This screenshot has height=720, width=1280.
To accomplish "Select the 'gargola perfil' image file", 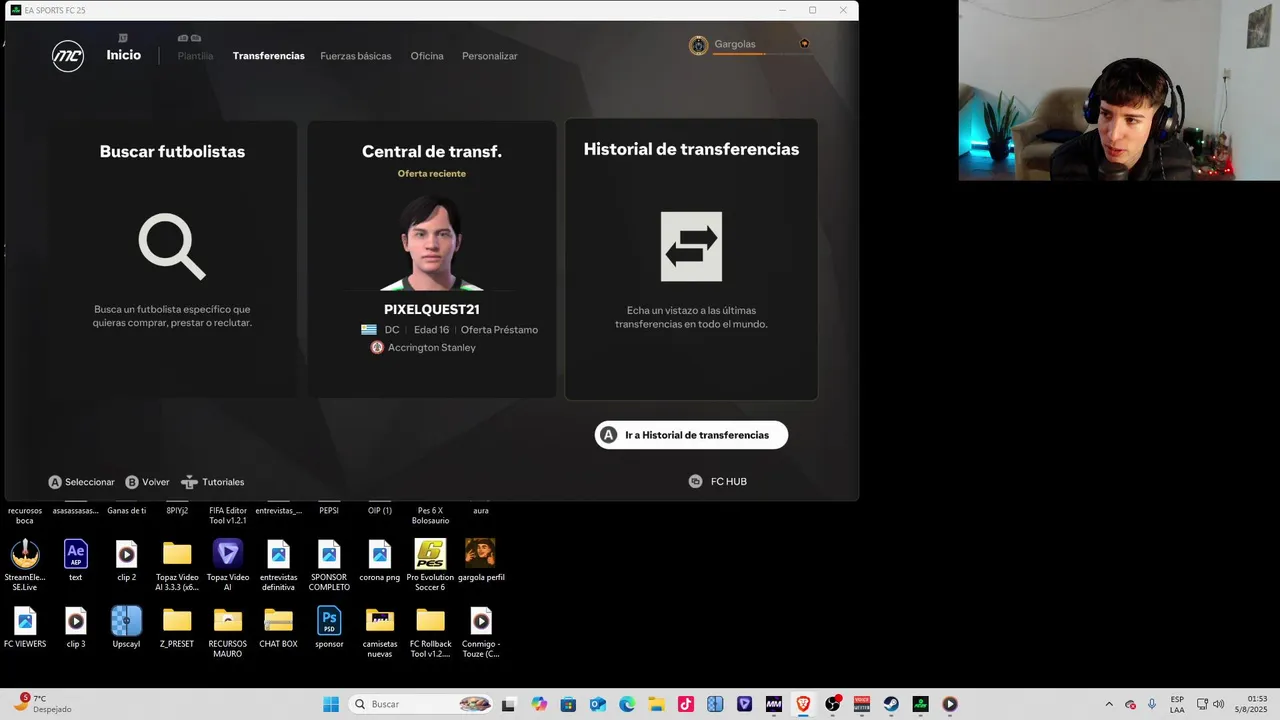I will [480, 560].
